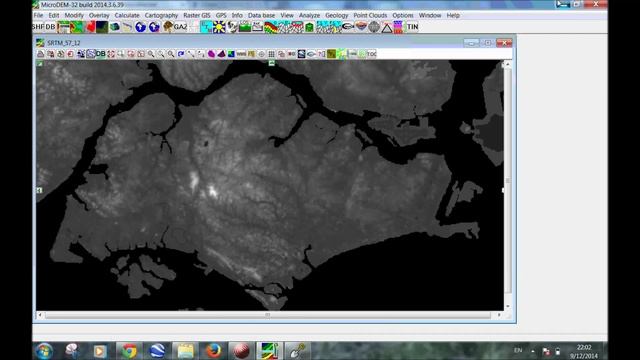The height and width of the screenshot is (360, 640).
Task: Click the magenta blob icon in map toolbar
Action: click(x=211, y=54)
